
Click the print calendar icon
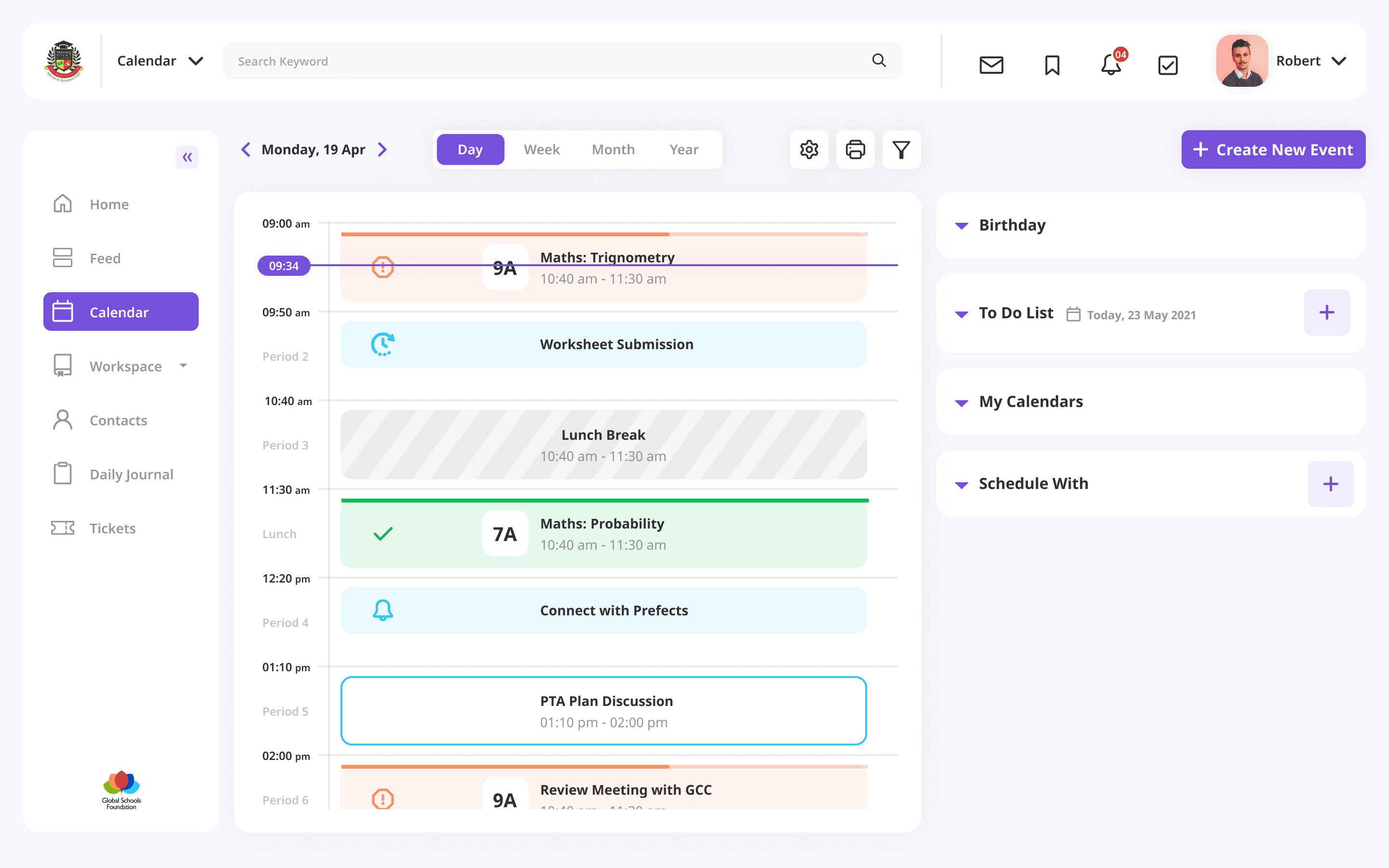click(x=855, y=150)
